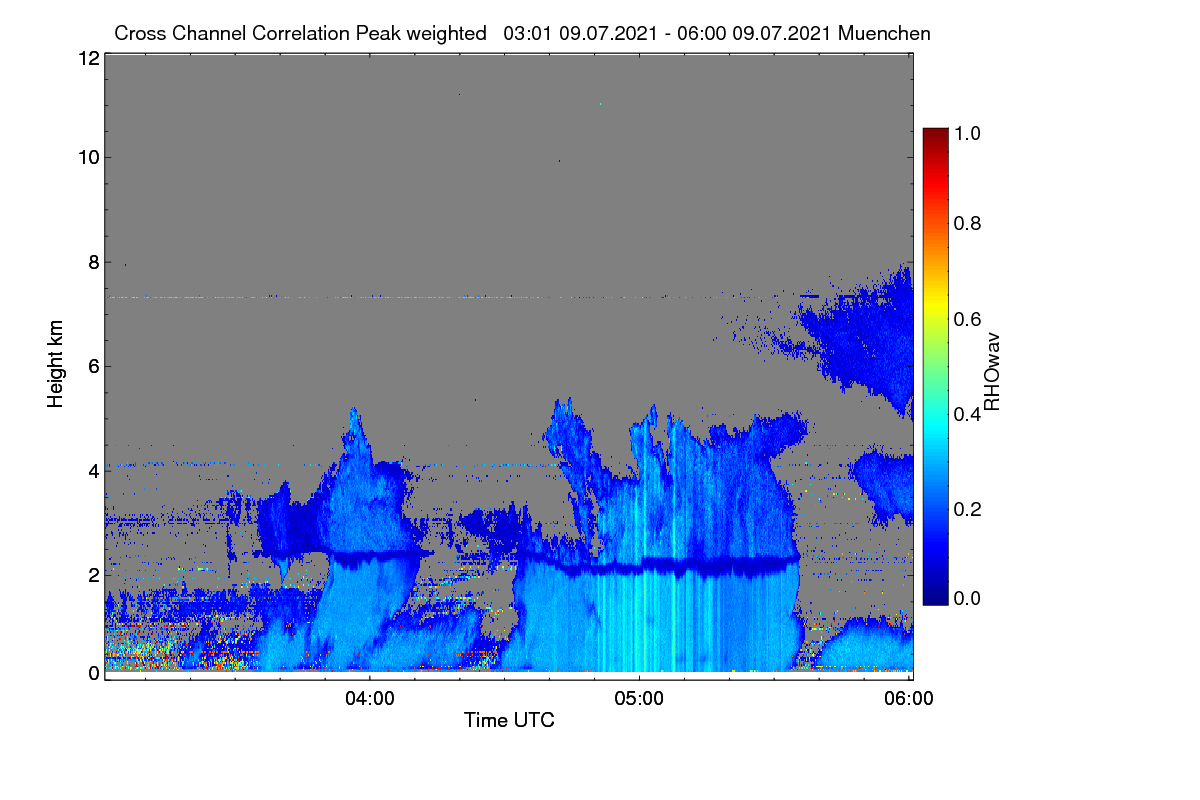
Task: Click the dark blue bottom of colorbar
Action: click(x=935, y=600)
